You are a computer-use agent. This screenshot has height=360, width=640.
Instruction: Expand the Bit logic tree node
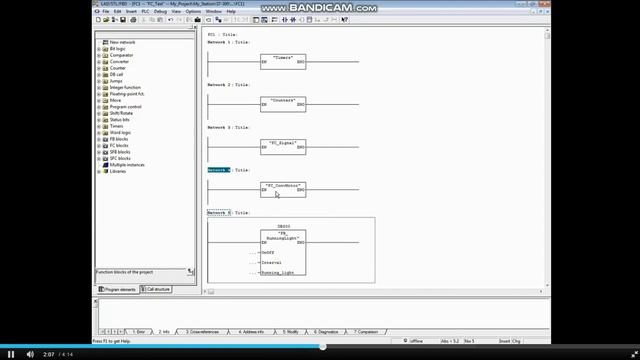[99, 49]
